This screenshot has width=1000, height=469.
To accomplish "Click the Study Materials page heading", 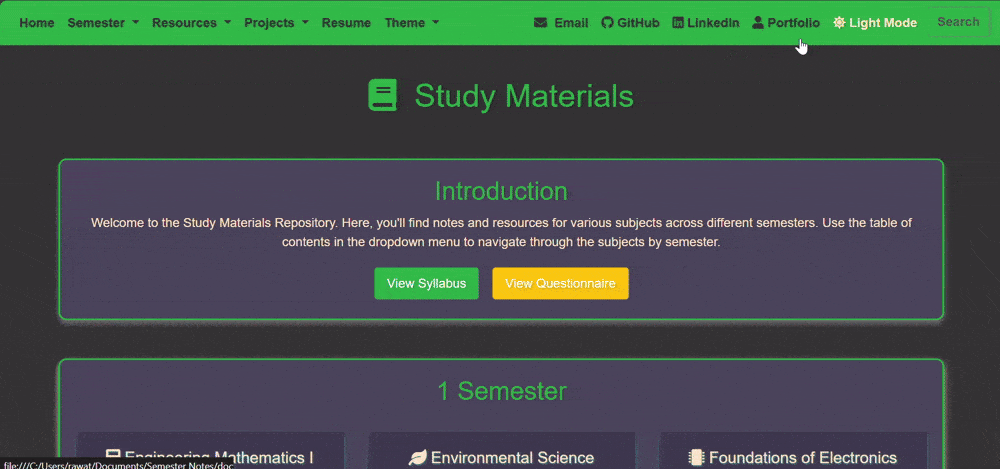I will point(524,96).
